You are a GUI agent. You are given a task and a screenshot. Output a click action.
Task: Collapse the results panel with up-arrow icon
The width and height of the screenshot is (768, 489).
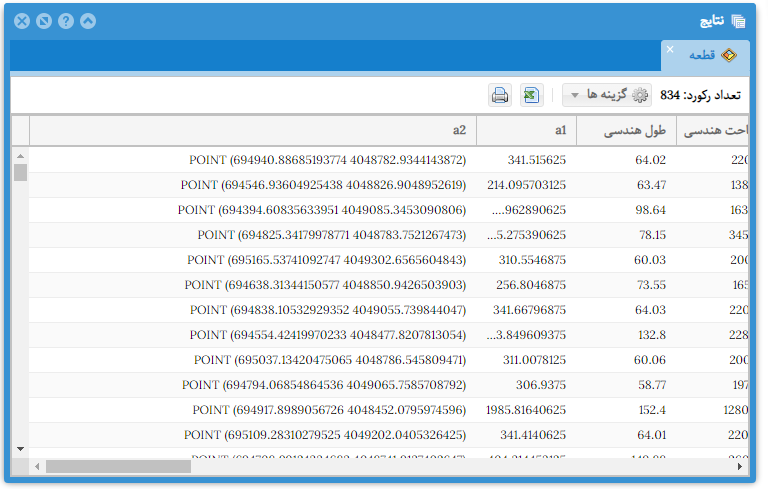(x=88, y=21)
